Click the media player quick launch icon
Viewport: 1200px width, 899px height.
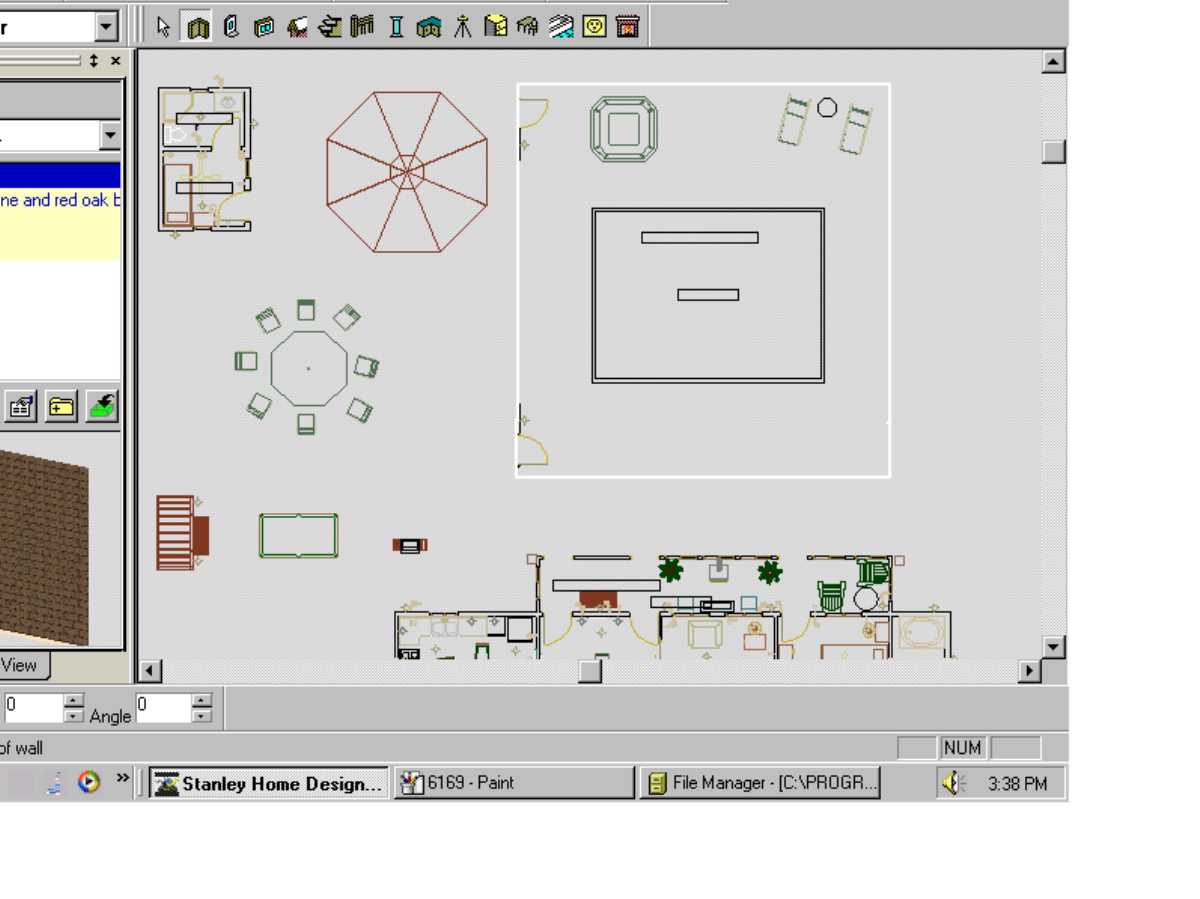click(89, 782)
